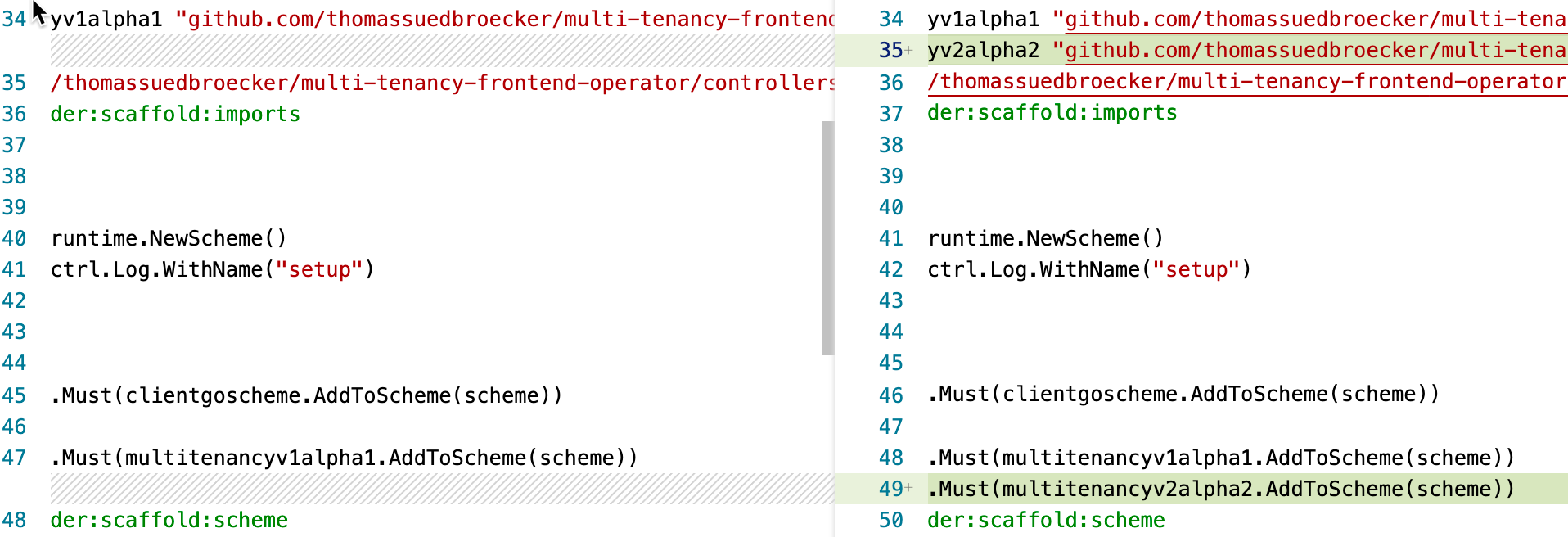Click ctrl.Log.WithName("setup") on left line 41
Image resolution: width=1568 pixels, height=537 pixels.
point(213,269)
